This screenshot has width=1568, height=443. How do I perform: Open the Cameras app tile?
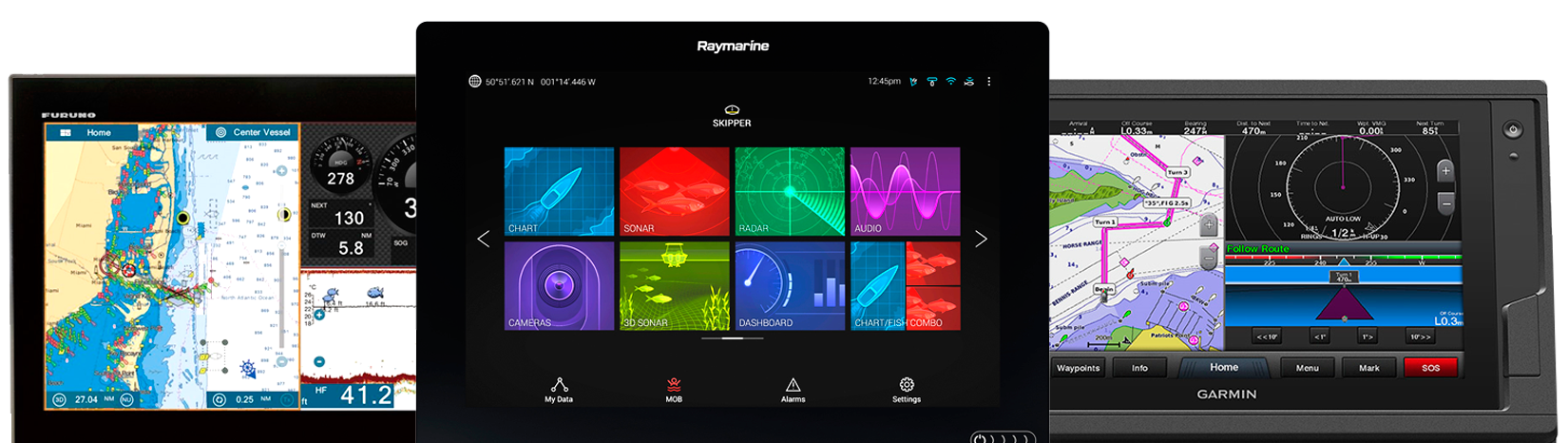pyautogui.click(x=558, y=285)
